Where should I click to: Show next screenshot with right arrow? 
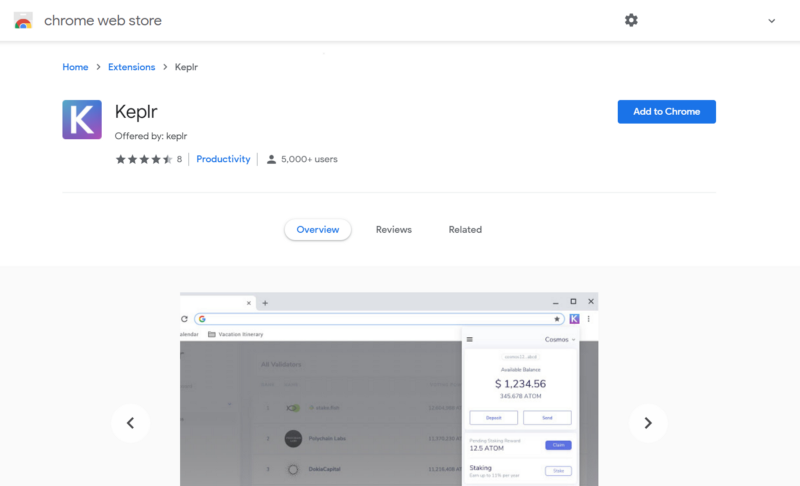pyautogui.click(x=648, y=423)
